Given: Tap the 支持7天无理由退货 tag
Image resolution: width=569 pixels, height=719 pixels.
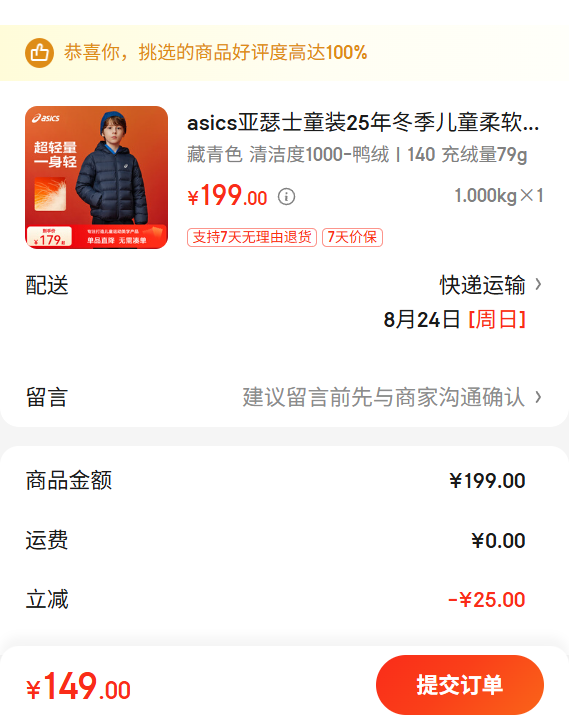Looking at the screenshot, I should point(252,237).
